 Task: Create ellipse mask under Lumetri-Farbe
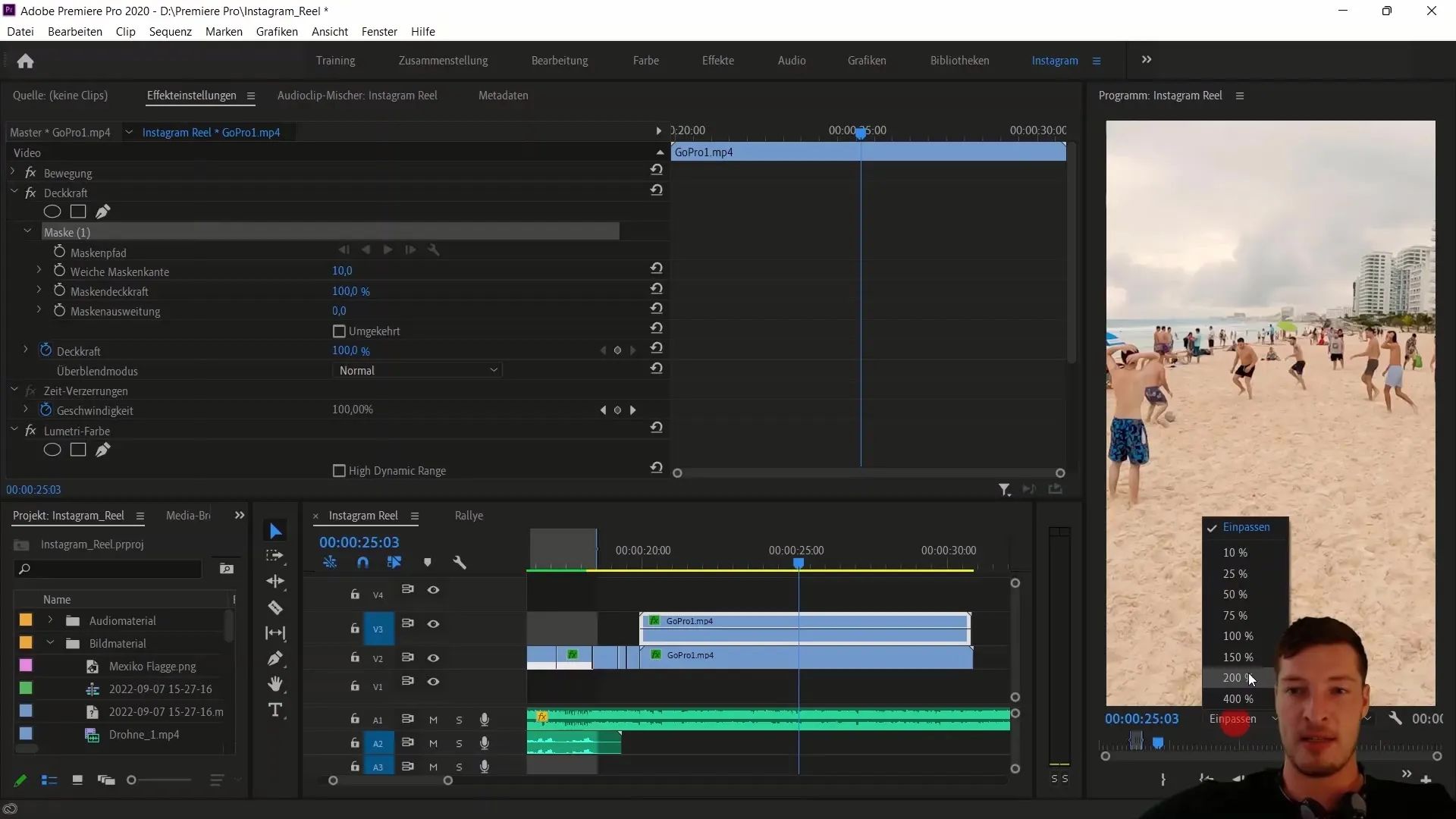[52, 450]
